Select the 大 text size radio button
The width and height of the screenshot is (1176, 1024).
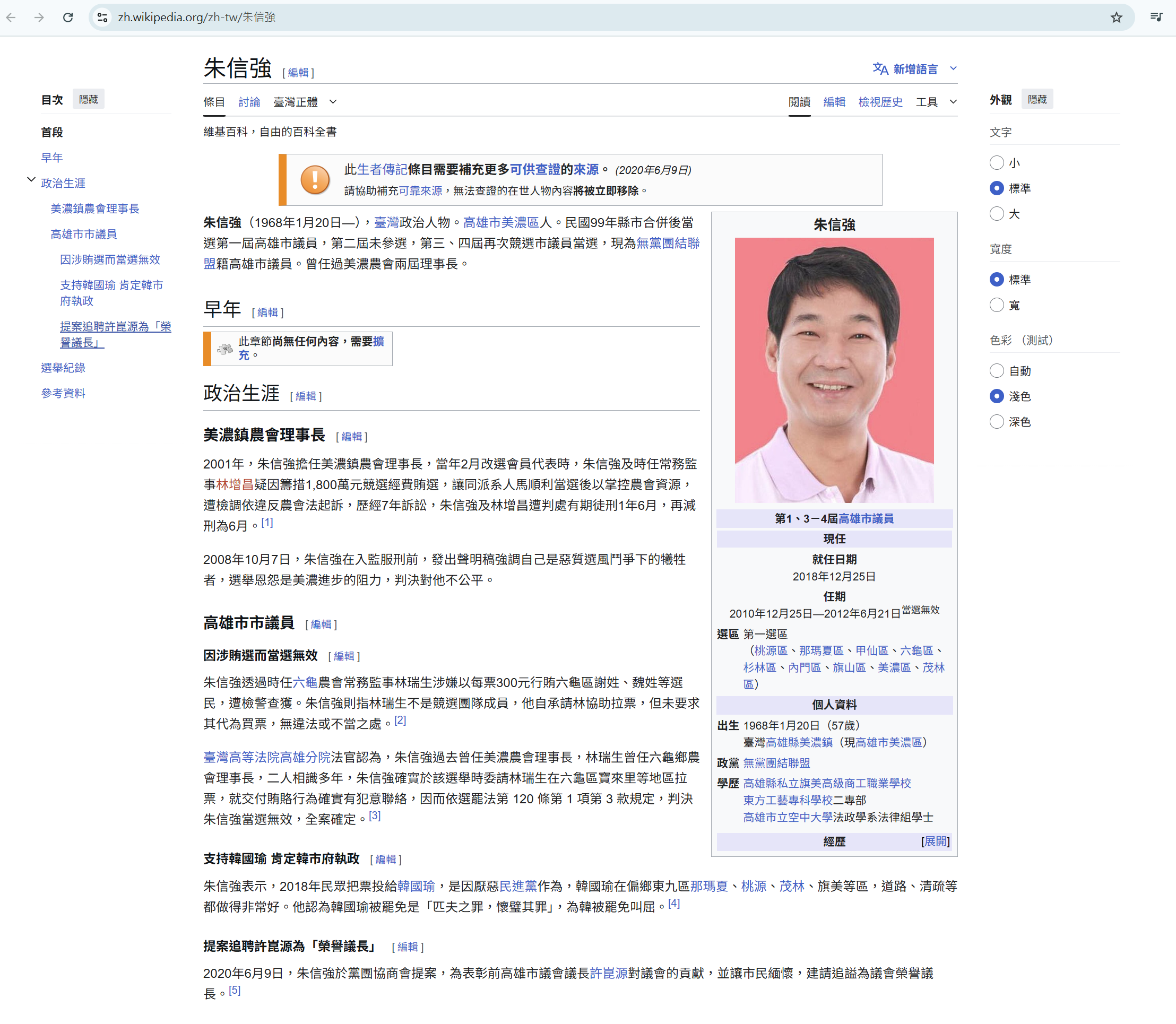click(997, 214)
